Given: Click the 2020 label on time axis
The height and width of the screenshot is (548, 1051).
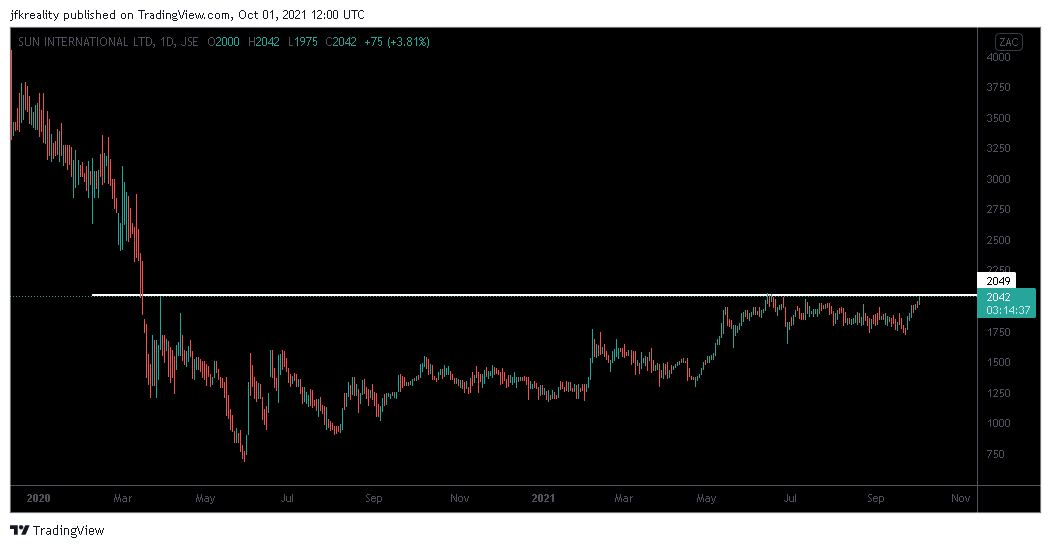Looking at the screenshot, I should (38, 498).
